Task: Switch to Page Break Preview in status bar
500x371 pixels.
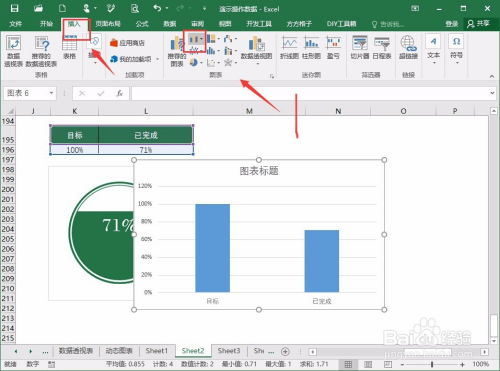Action: 388,364
